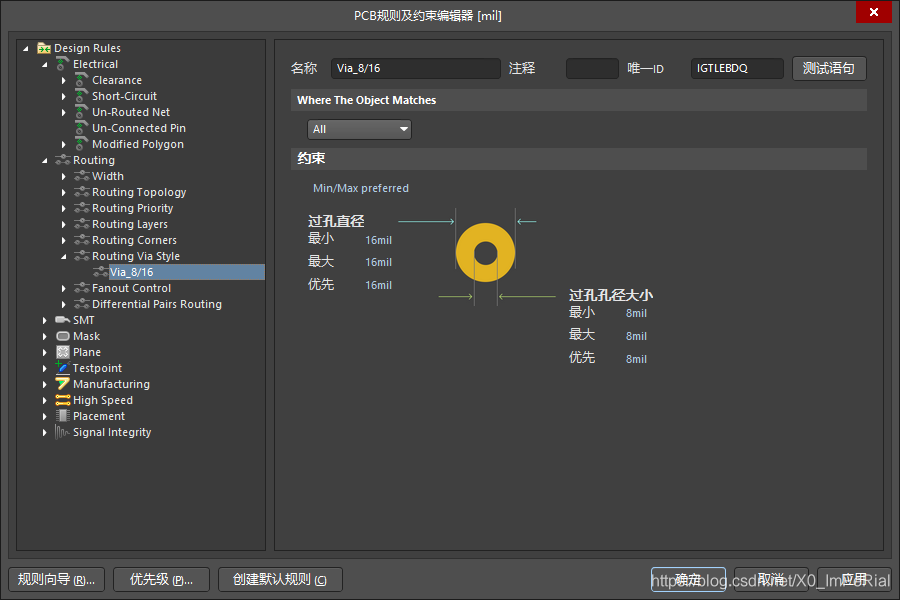The height and width of the screenshot is (600, 900).
Task: Expand the Clearance rule node
Action: point(64,81)
